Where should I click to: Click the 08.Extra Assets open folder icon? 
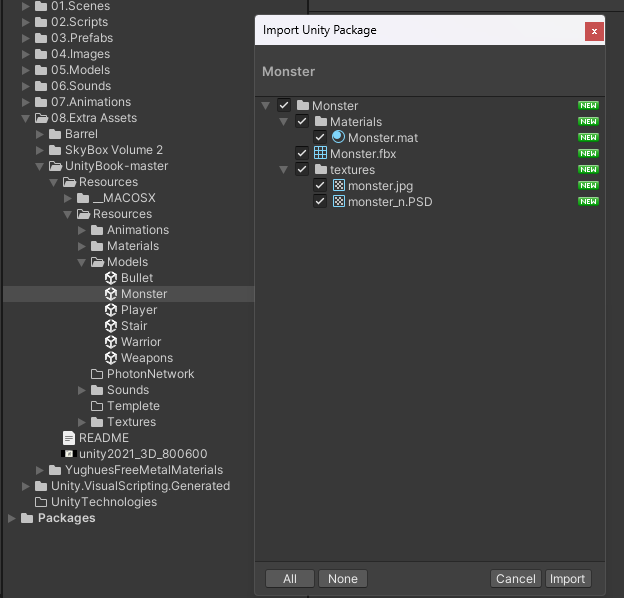click(41, 118)
